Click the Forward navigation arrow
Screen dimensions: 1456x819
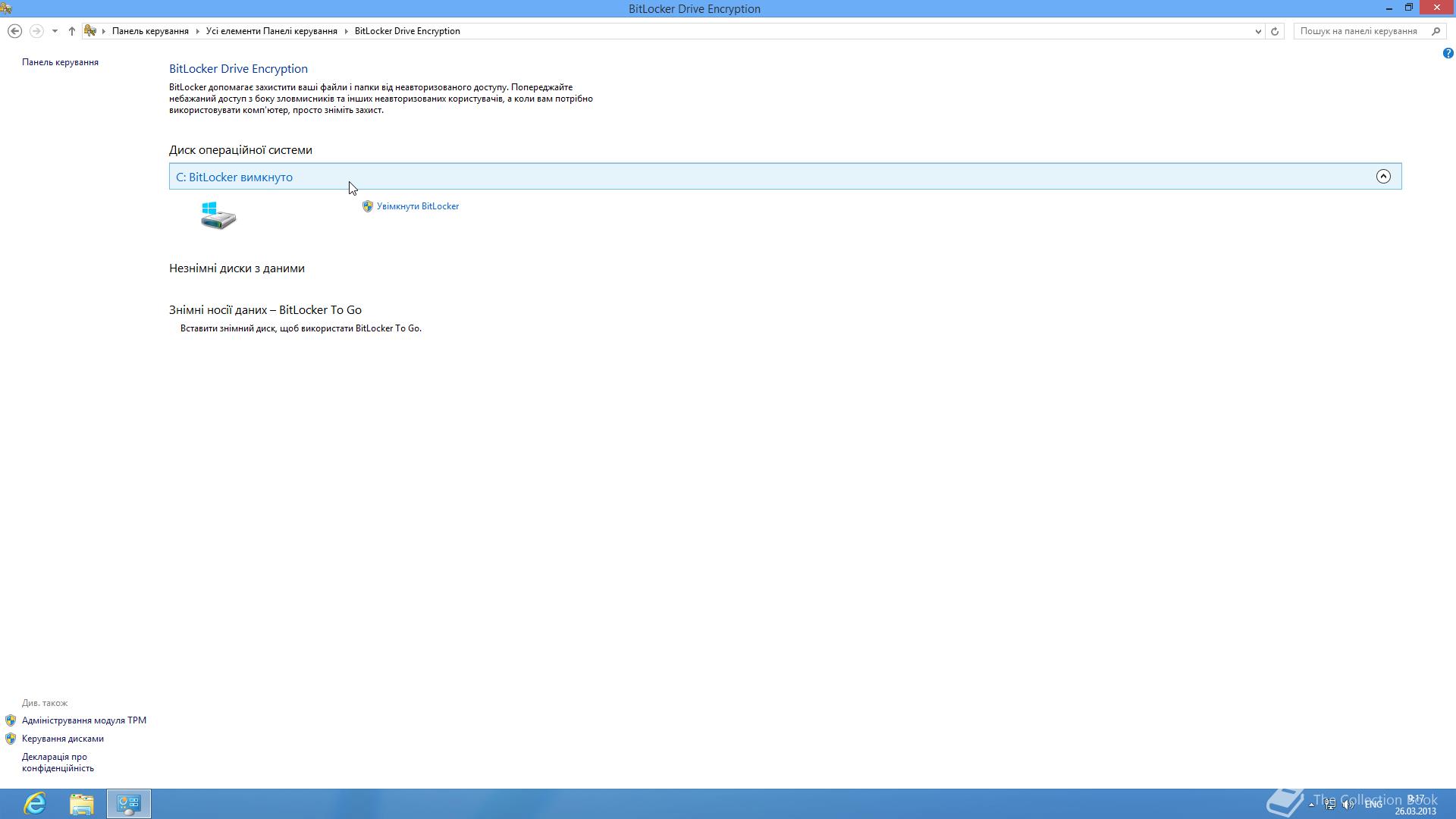pos(36,31)
